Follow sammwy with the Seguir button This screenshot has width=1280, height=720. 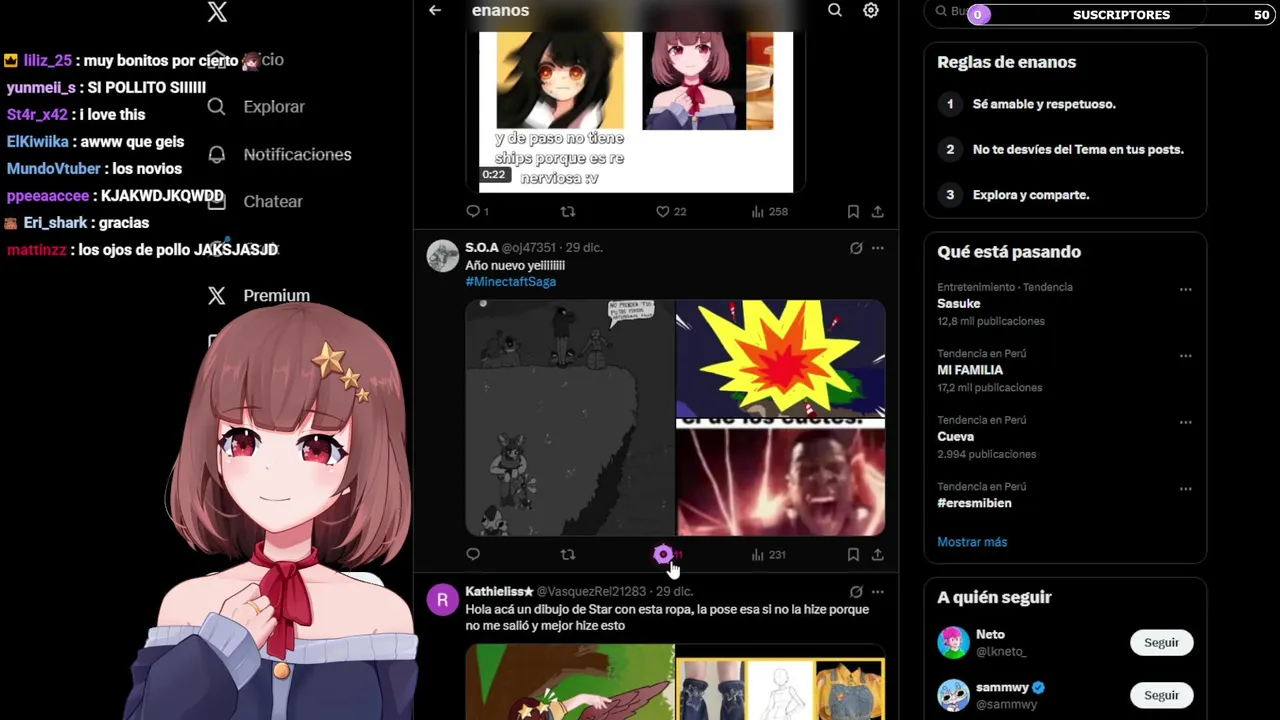click(1161, 695)
